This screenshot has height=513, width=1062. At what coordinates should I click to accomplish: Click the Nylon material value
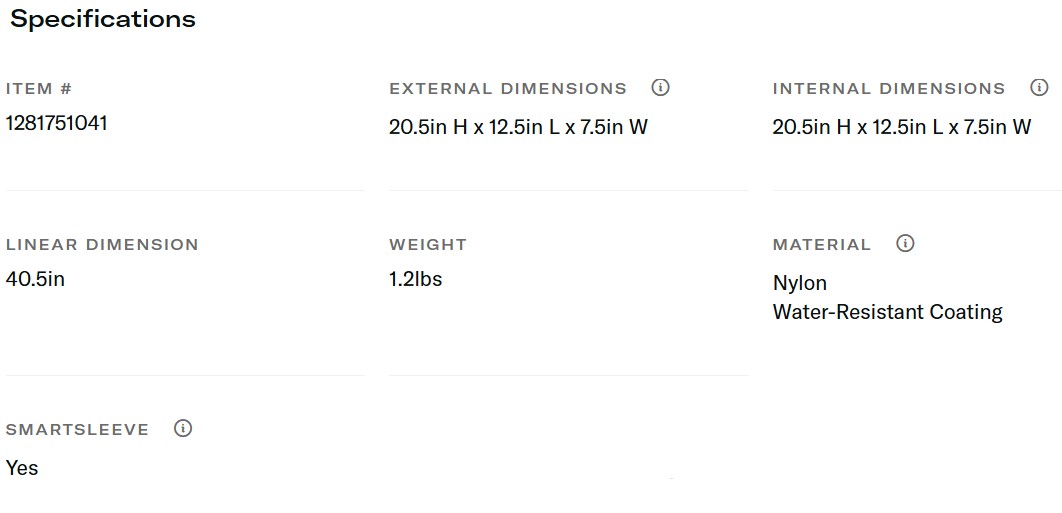point(800,283)
